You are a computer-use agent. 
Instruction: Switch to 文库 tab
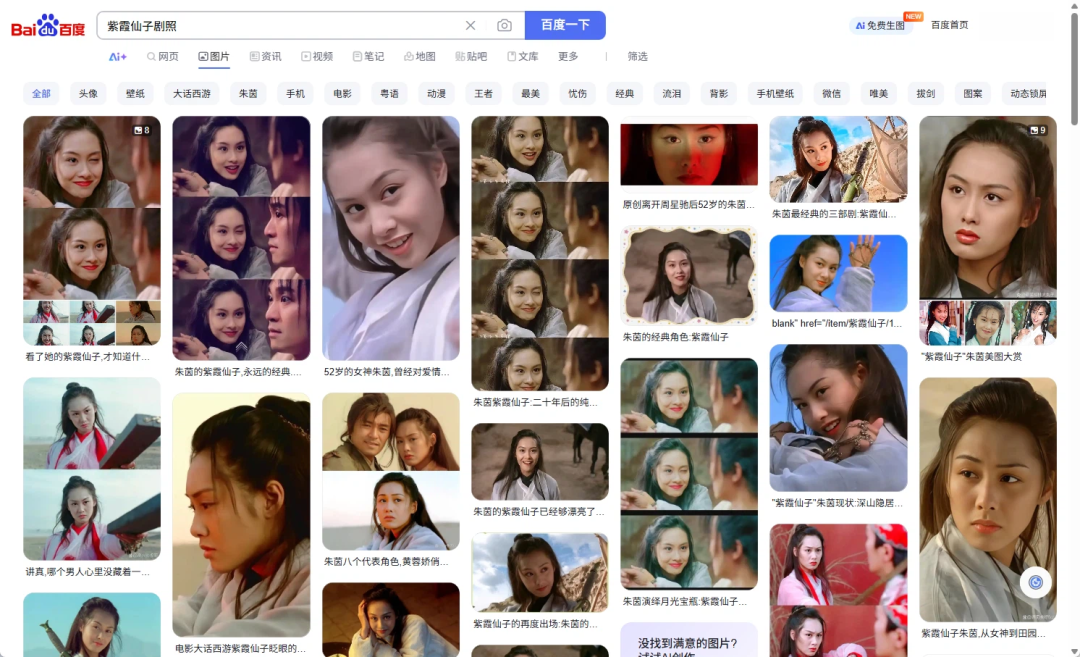pyautogui.click(x=522, y=56)
